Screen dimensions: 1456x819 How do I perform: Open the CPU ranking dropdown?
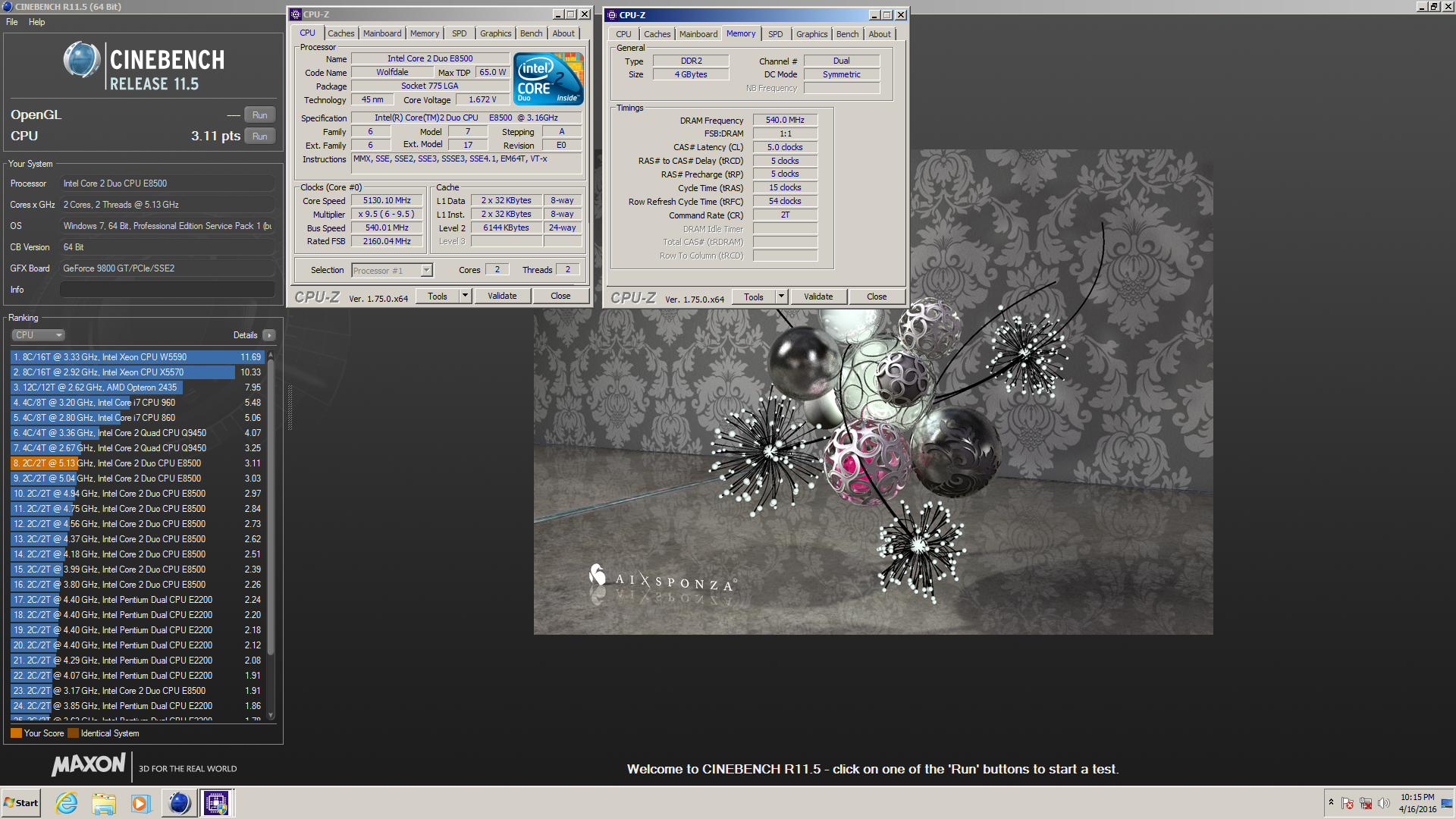[38, 335]
